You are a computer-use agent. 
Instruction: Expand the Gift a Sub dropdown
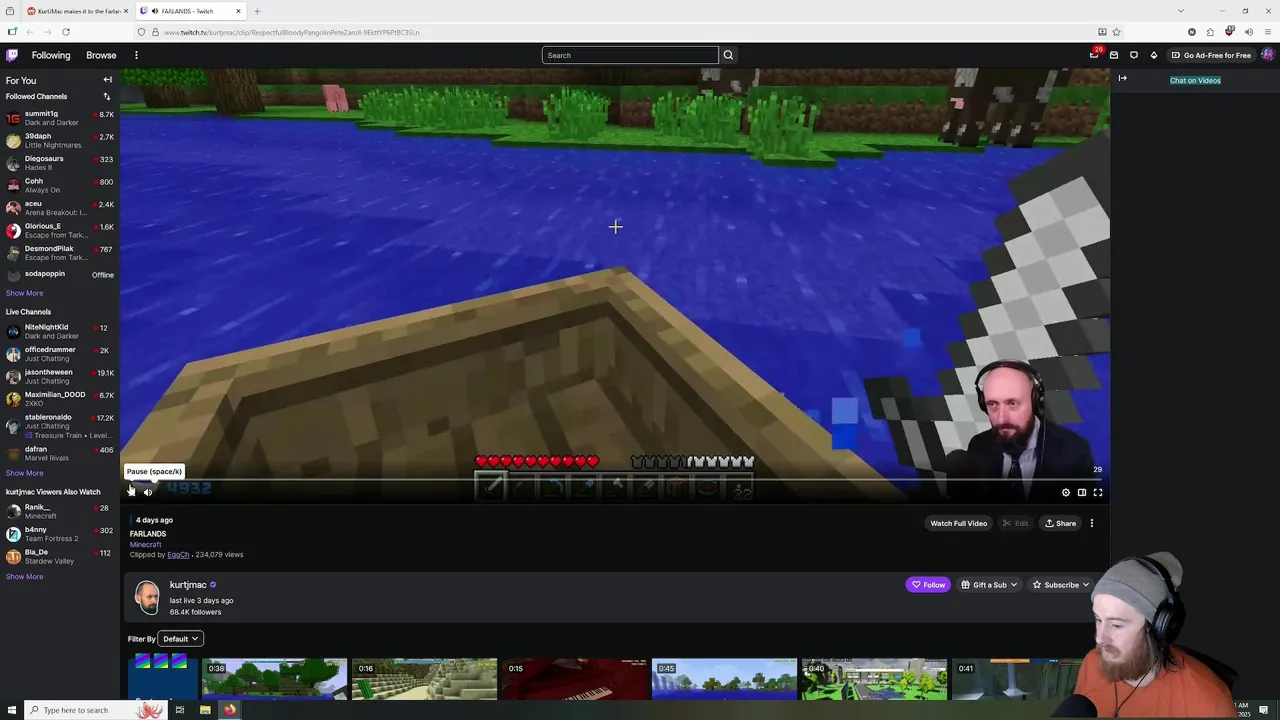(989, 585)
